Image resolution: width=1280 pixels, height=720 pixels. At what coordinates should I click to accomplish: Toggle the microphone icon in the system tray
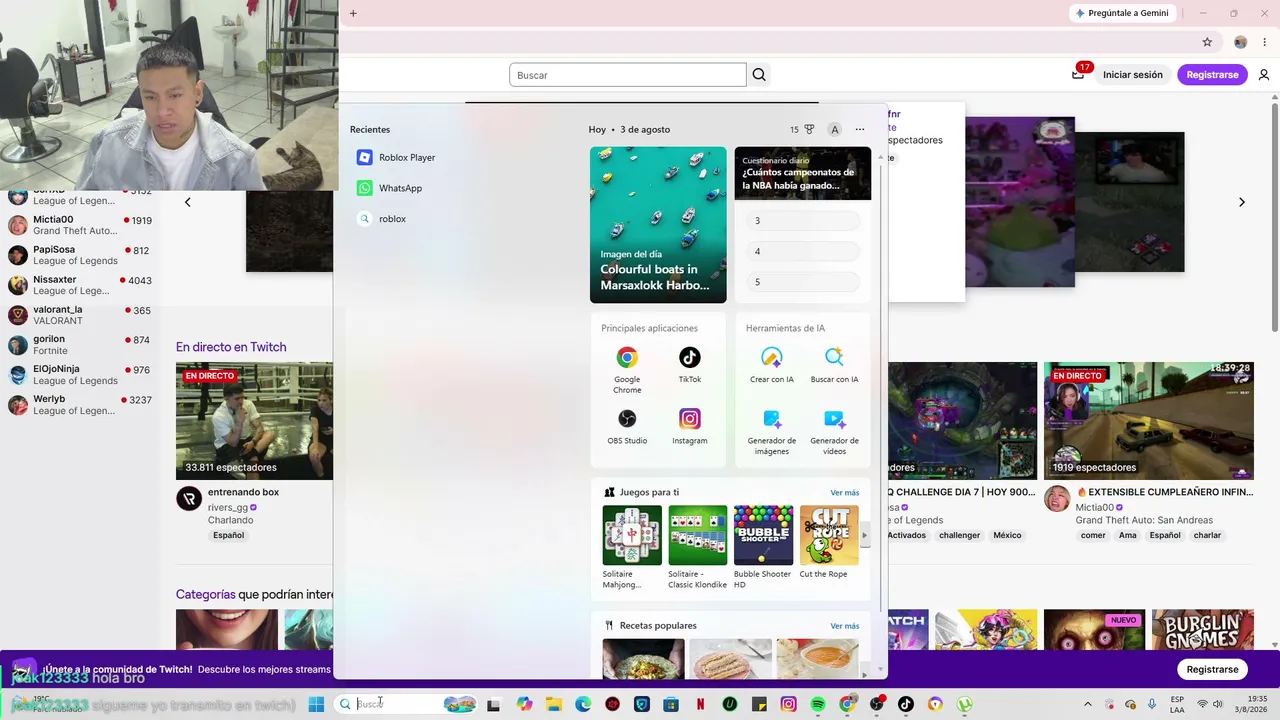point(1152,704)
